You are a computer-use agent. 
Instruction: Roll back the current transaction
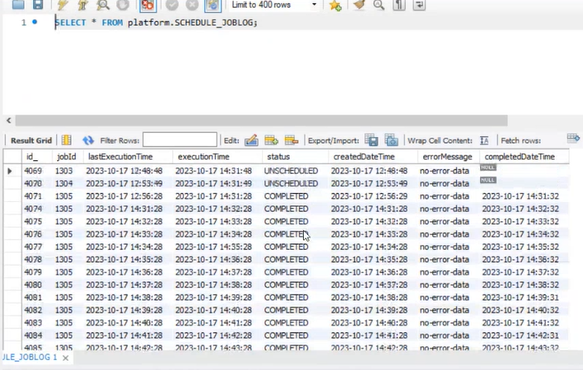pyautogui.click(x=192, y=4)
